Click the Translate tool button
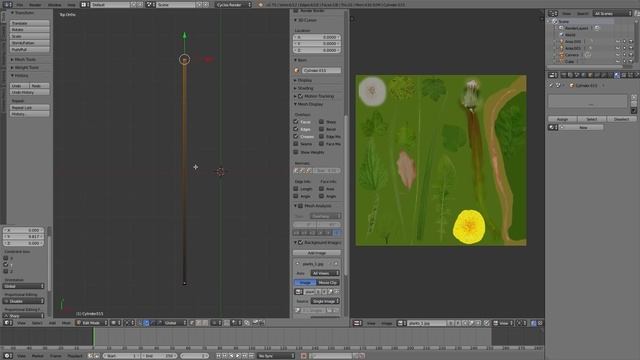This screenshot has width=640, height=360. (x=29, y=23)
